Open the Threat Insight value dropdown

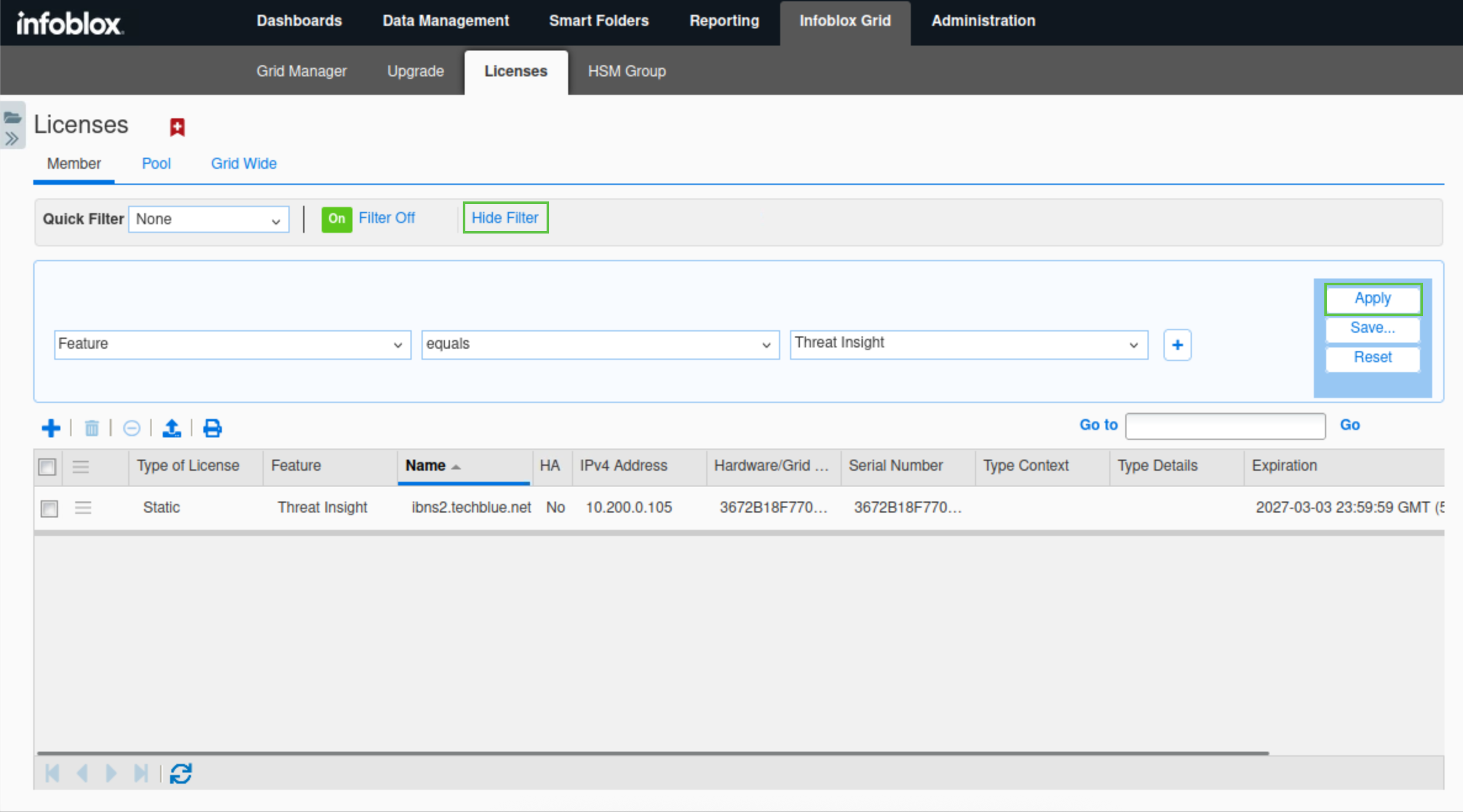tap(968, 344)
